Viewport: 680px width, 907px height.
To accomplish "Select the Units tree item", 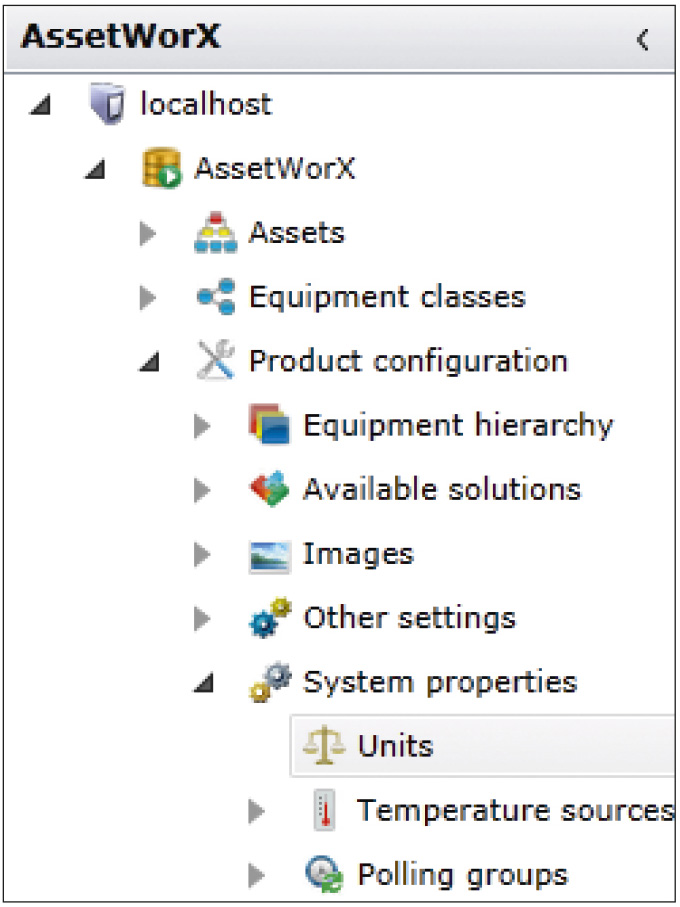I will (x=483, y=746).
